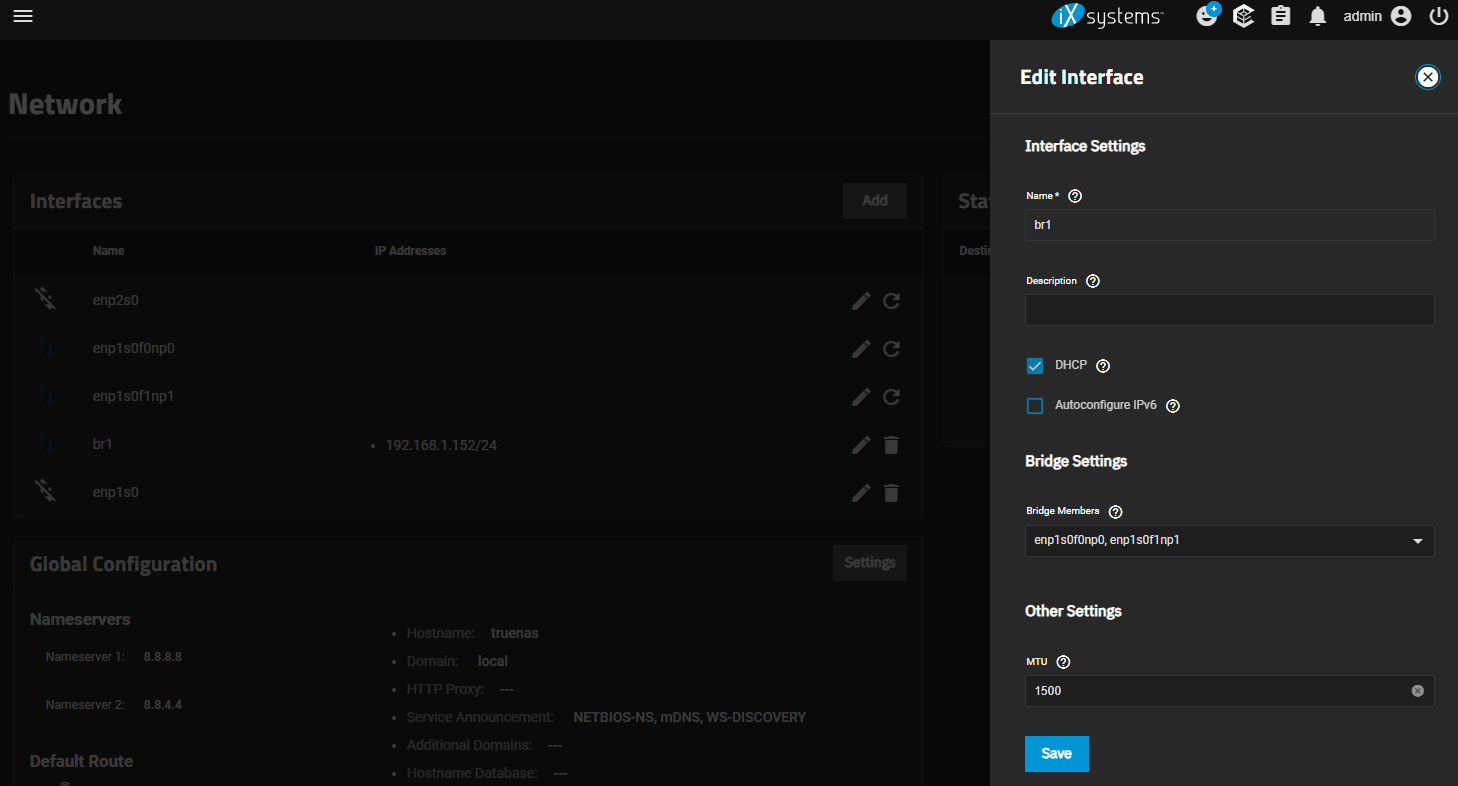
Task: Click the enp1s0 link-down status icon
Action: coord(45,490)
